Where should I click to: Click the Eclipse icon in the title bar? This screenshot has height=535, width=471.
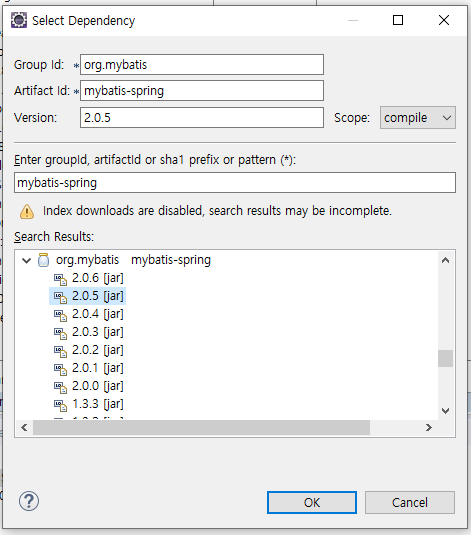(x=19, y=20)
